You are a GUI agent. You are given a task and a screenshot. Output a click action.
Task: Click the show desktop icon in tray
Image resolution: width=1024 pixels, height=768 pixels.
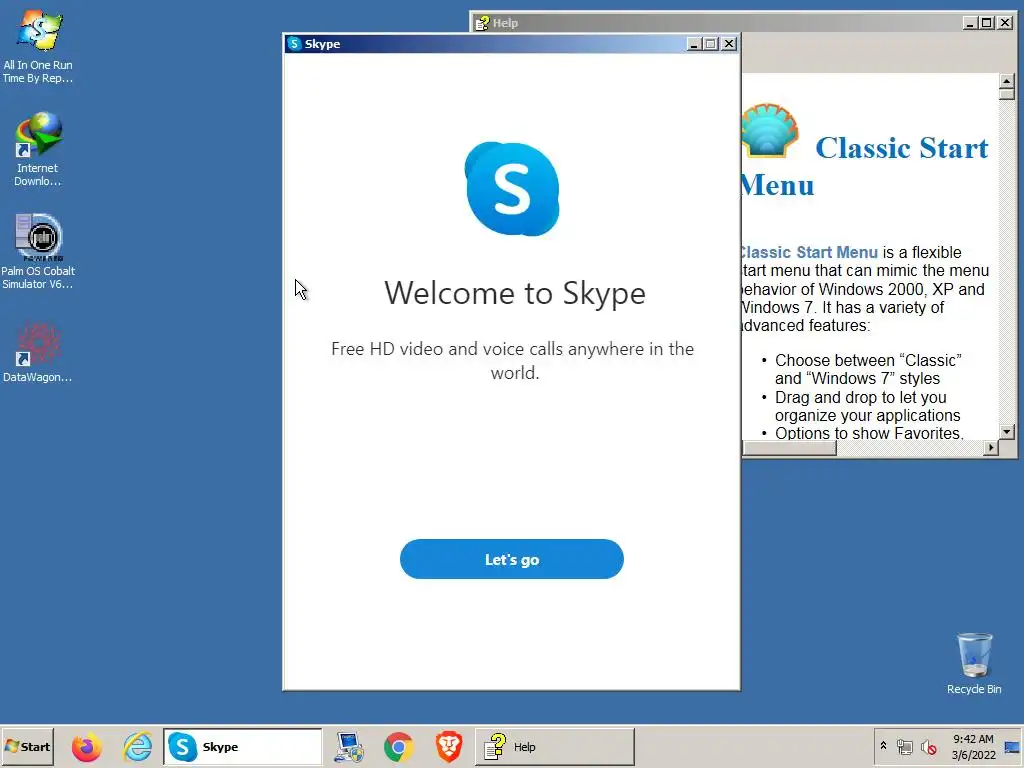click(x=1012, y=746)
